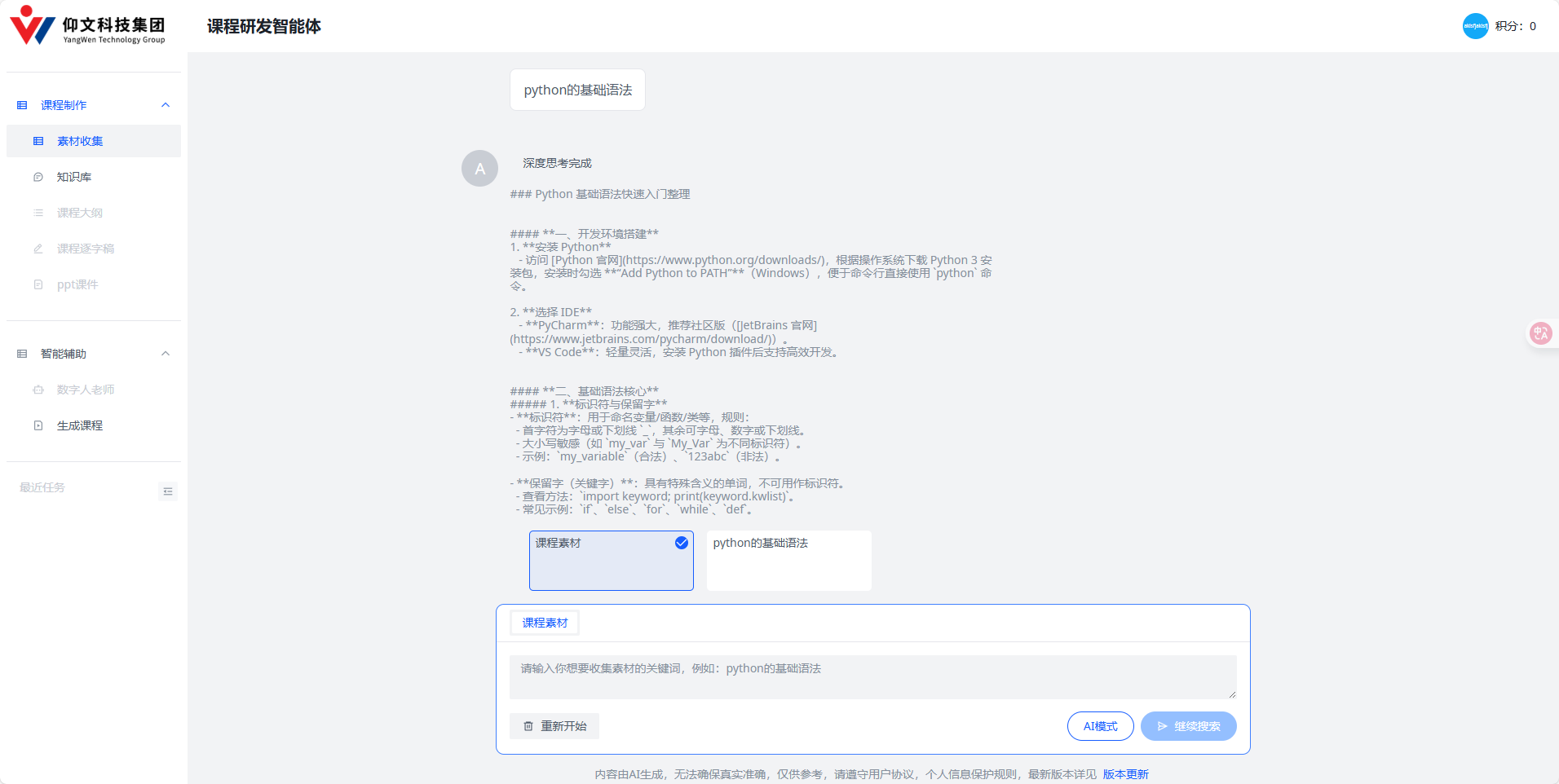The width and height of the screenshot is (1559, 784).
Task: Open the 版本更新 link at bottom
Action: [1125, 773]
